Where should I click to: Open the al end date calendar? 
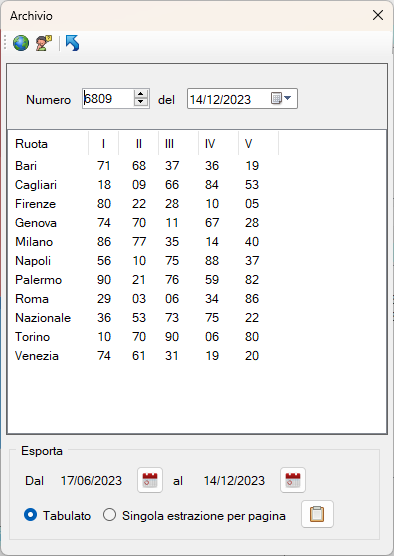tap(293, 480)
